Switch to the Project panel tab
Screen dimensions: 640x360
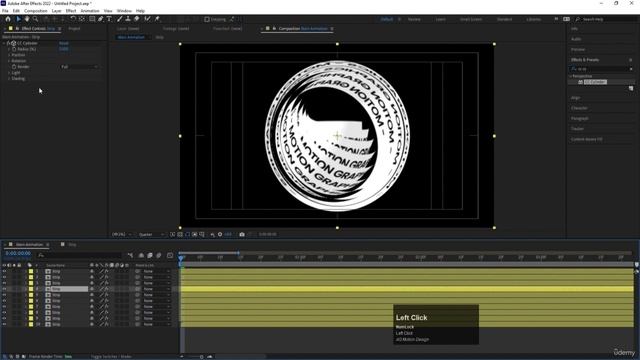74,29
